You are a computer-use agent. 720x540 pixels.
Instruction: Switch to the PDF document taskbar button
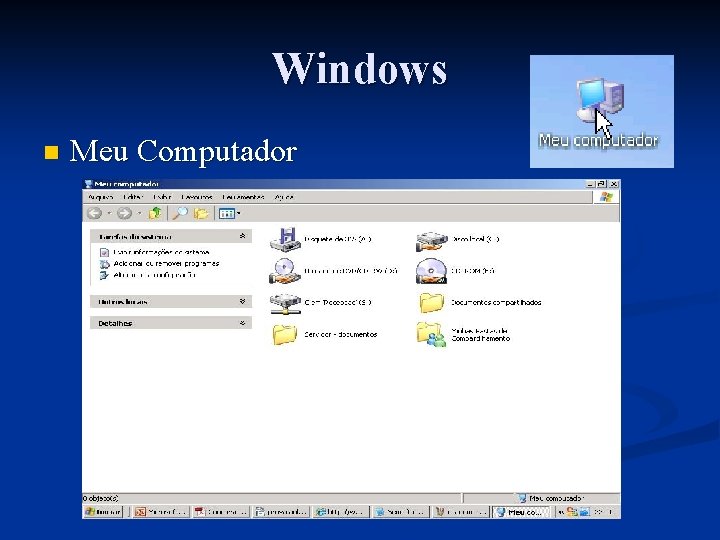[x=221, y=512]
